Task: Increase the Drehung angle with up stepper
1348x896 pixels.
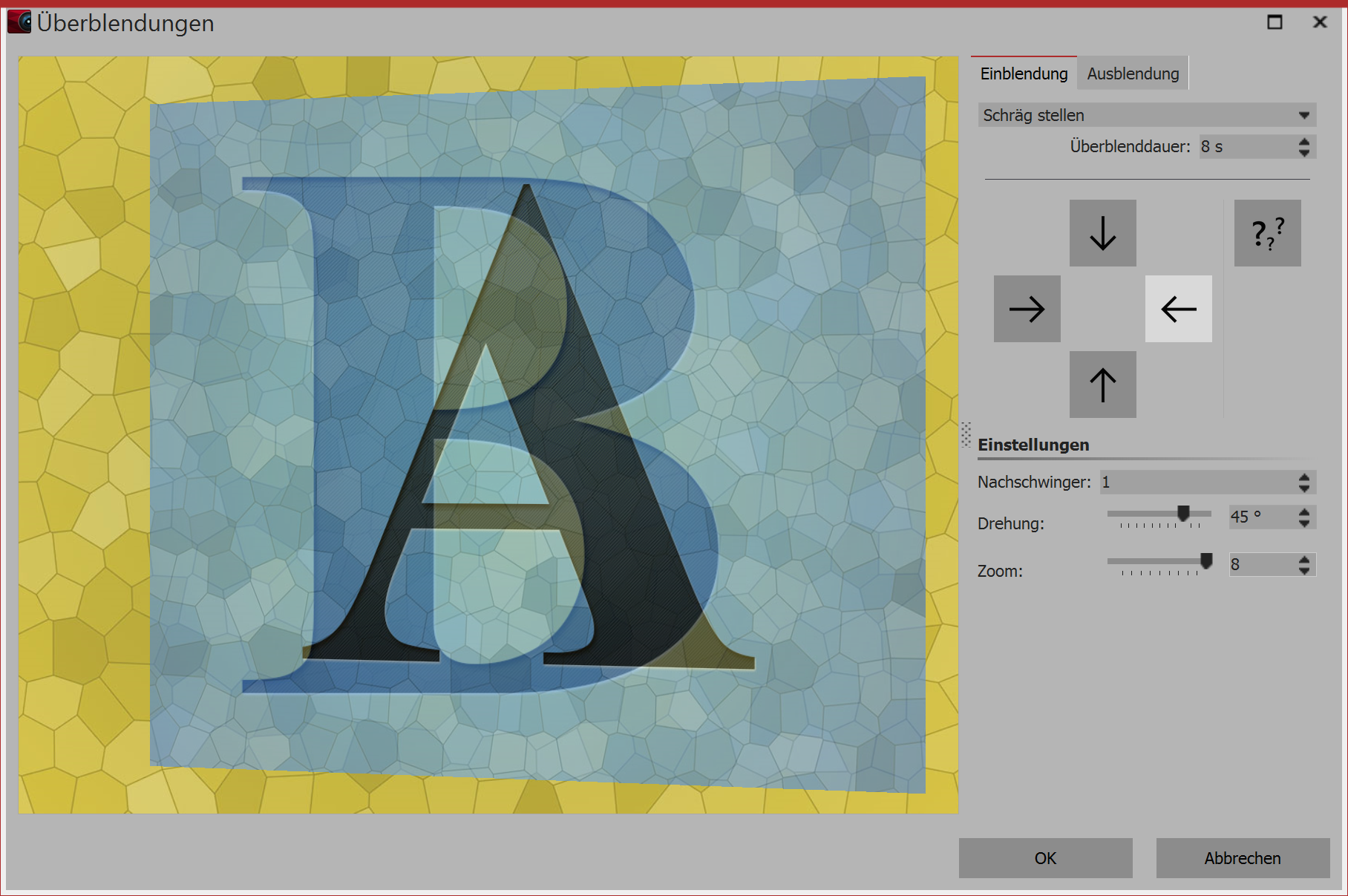Action: click(1304, 511)
